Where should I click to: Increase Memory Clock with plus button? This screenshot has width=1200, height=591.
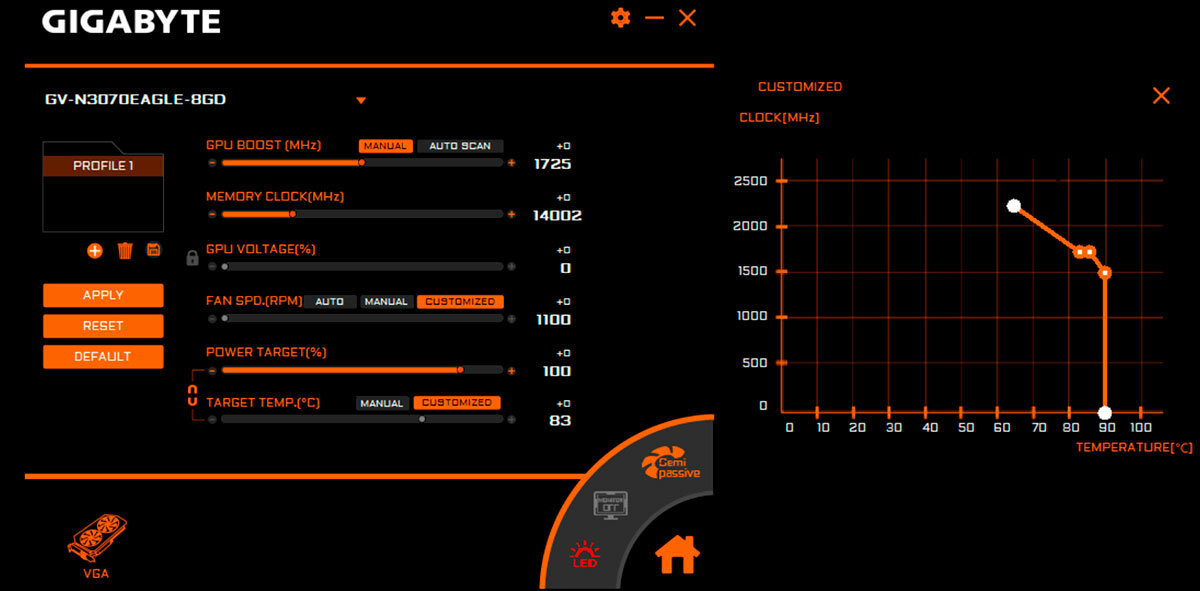[x=512, y=214]
